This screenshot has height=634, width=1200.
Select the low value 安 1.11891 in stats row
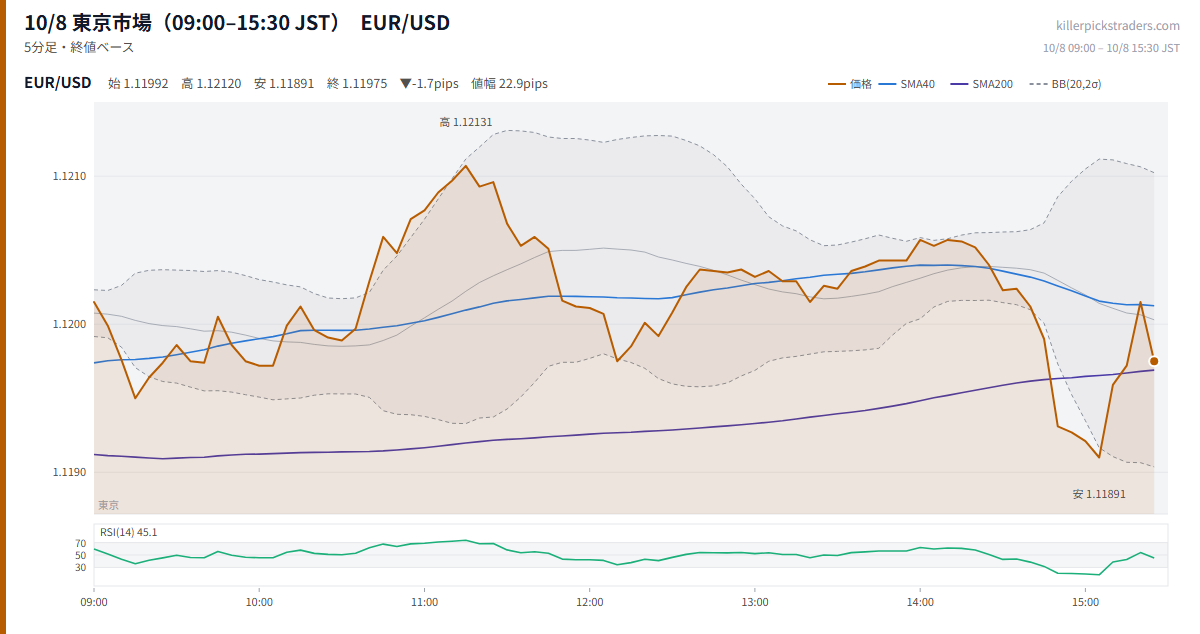coord(284,84)
